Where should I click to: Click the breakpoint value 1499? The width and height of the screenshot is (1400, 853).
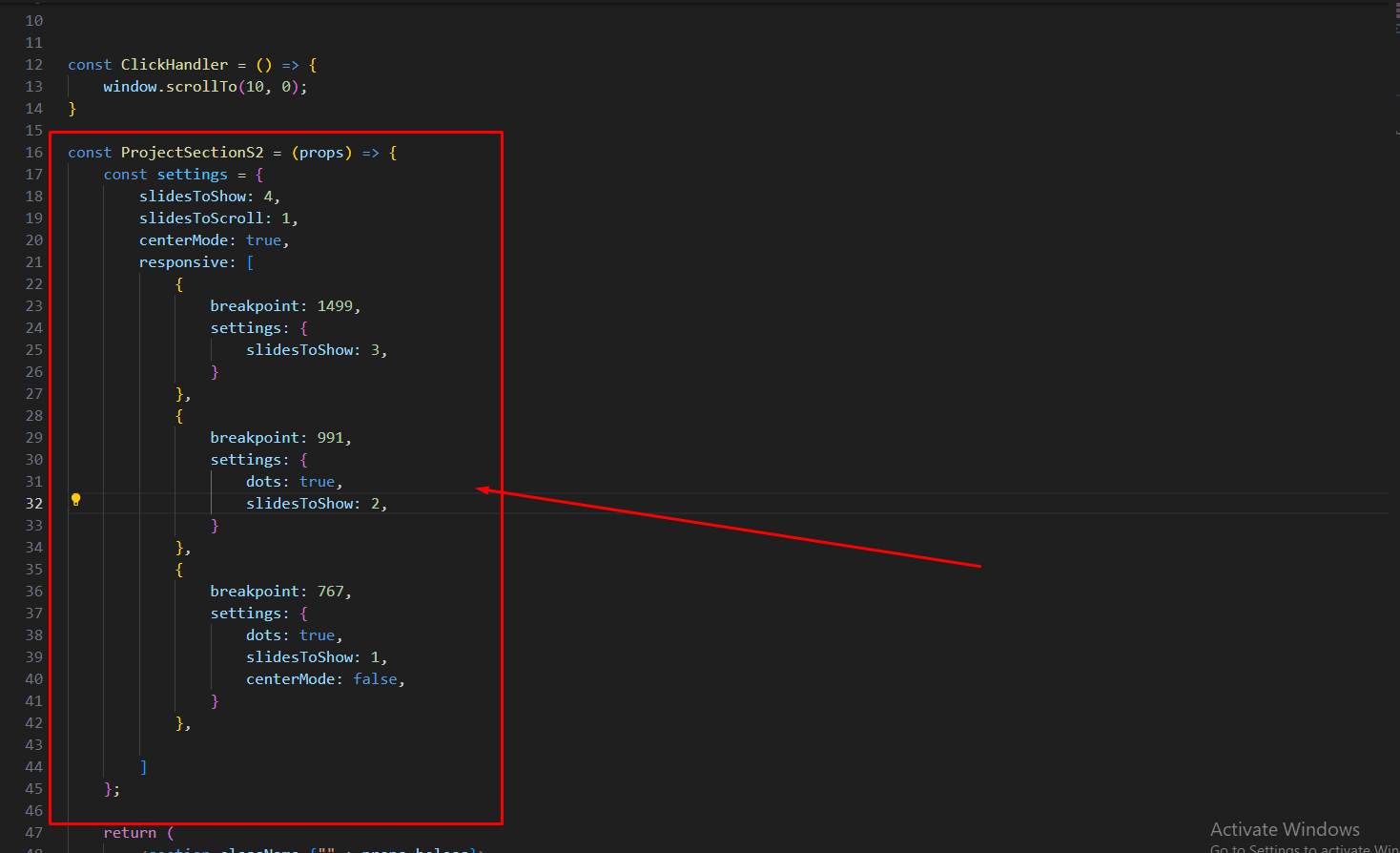(x=335, y=306)
